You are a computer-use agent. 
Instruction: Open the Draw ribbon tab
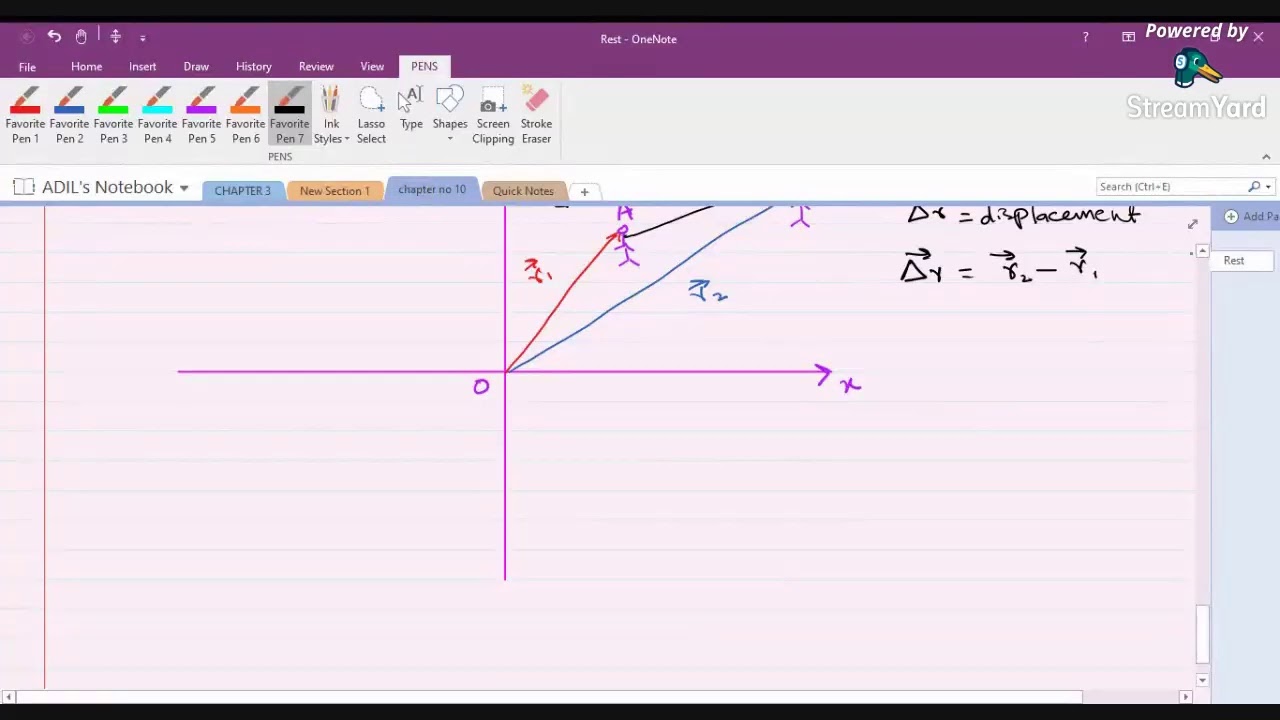[196, 66]
